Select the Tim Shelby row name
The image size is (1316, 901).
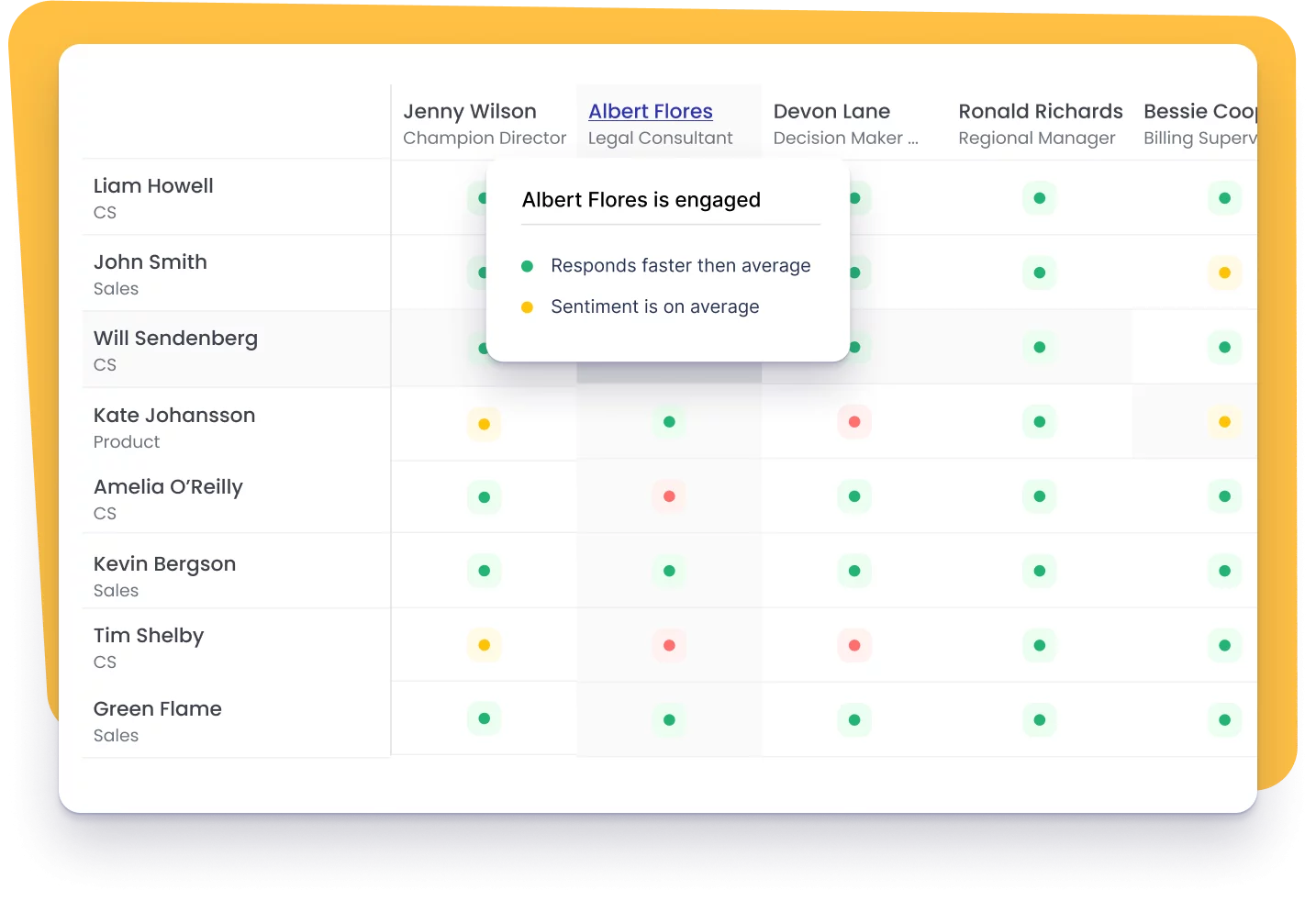click(149, 636)
